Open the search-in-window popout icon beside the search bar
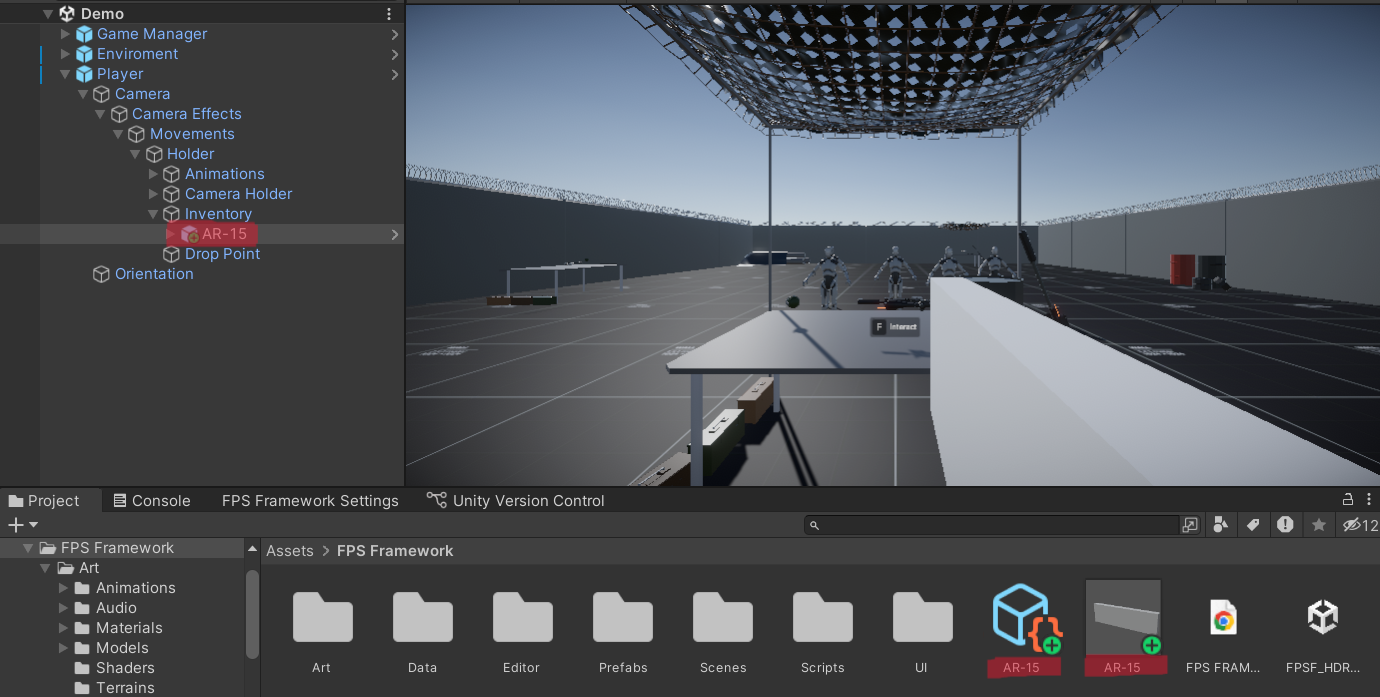This screenshot has width=1380, height=697. pos(1190,525)
